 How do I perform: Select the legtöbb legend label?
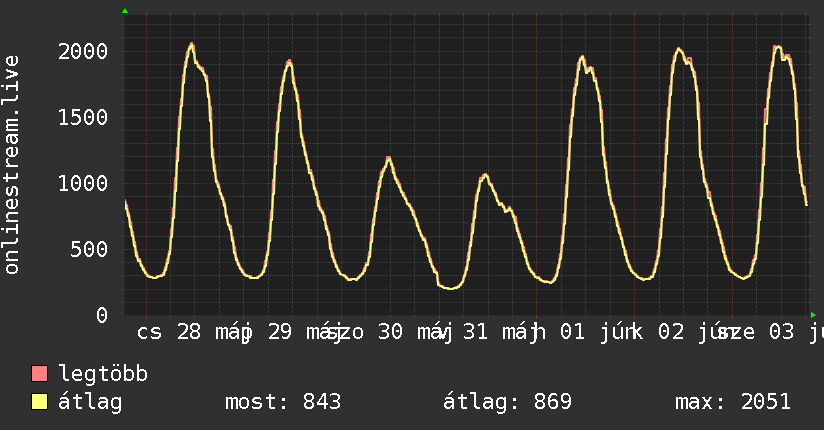[103, 374]
